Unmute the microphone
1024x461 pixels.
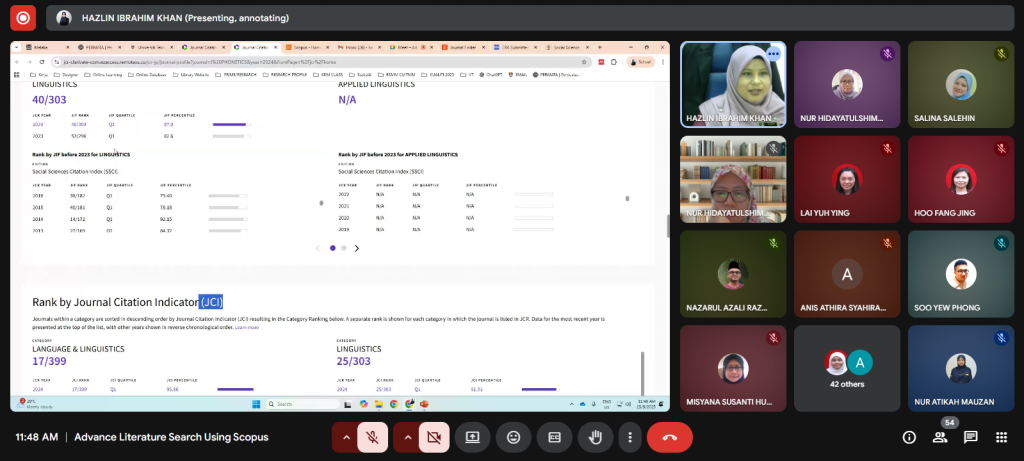[x=372, y=437]
